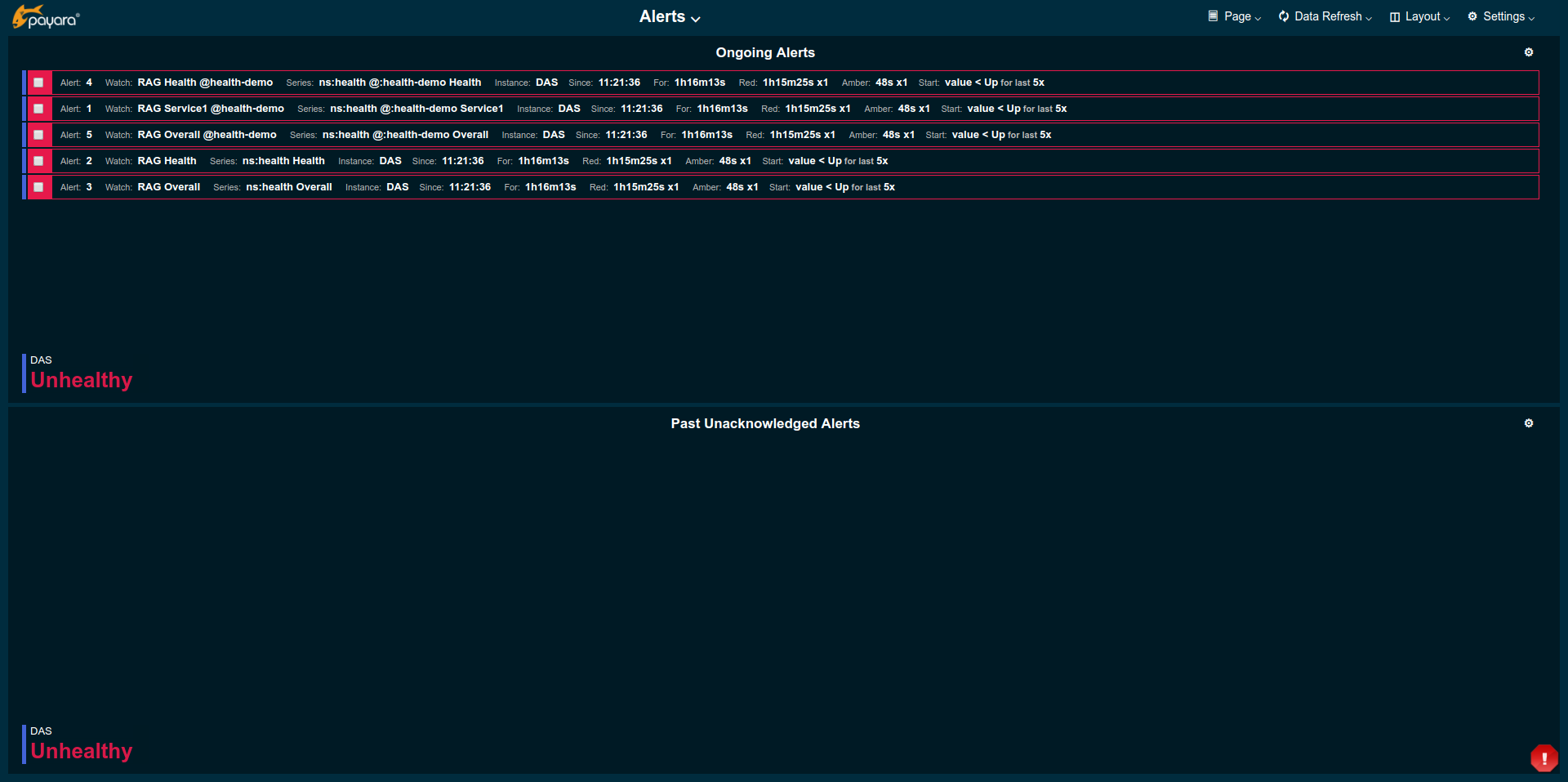1568x782 pixels.
Task: Expand the Layout dropdown chevron
Action: coord(1446,18)
